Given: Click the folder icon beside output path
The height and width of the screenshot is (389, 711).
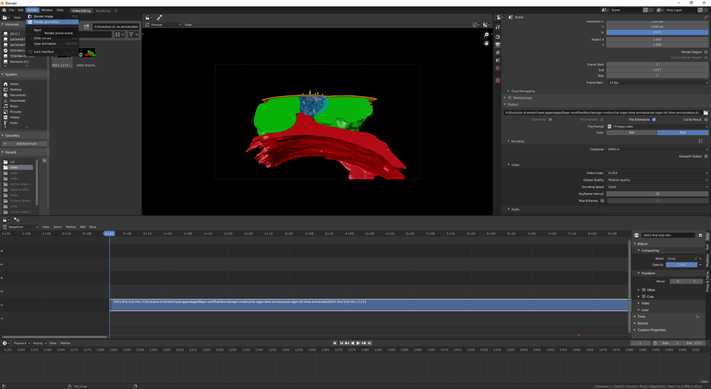Looking at the screenshot, I should 705,112.
